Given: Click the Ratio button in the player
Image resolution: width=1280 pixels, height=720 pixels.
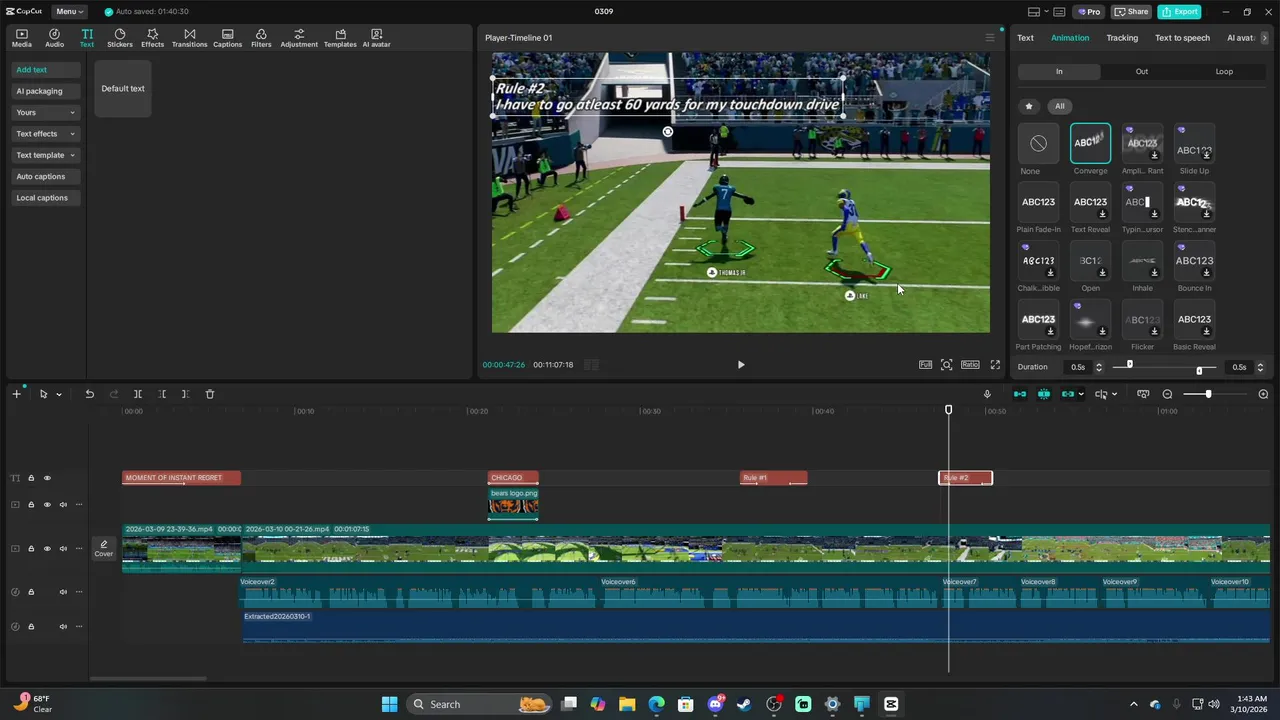Looking at the screenshot, I should point(970,365).
